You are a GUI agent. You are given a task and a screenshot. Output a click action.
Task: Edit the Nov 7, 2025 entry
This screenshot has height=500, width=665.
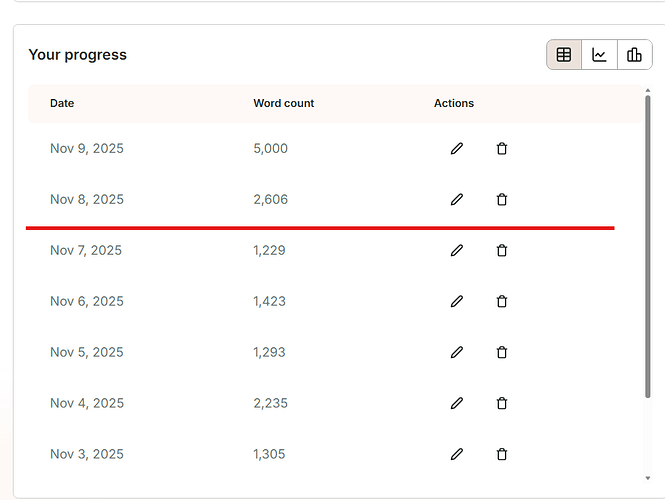pyautogui.click(x=457, y=251)
